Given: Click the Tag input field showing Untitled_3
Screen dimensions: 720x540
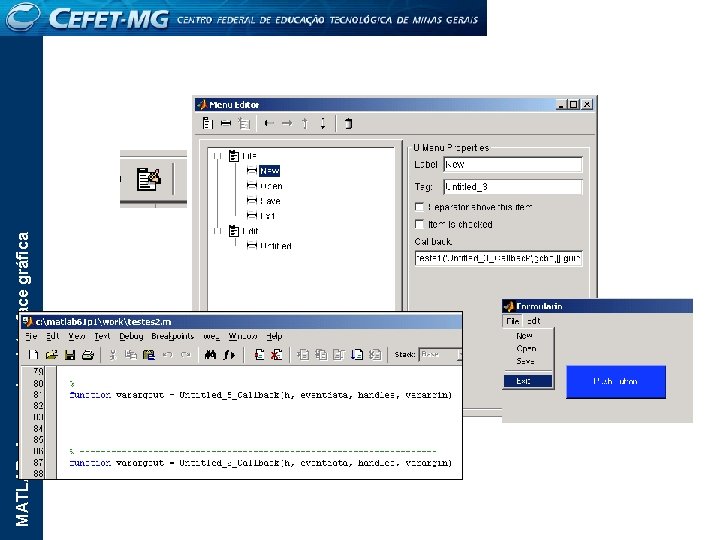Looking at the screenshot, I should click(x=513, y=187).
